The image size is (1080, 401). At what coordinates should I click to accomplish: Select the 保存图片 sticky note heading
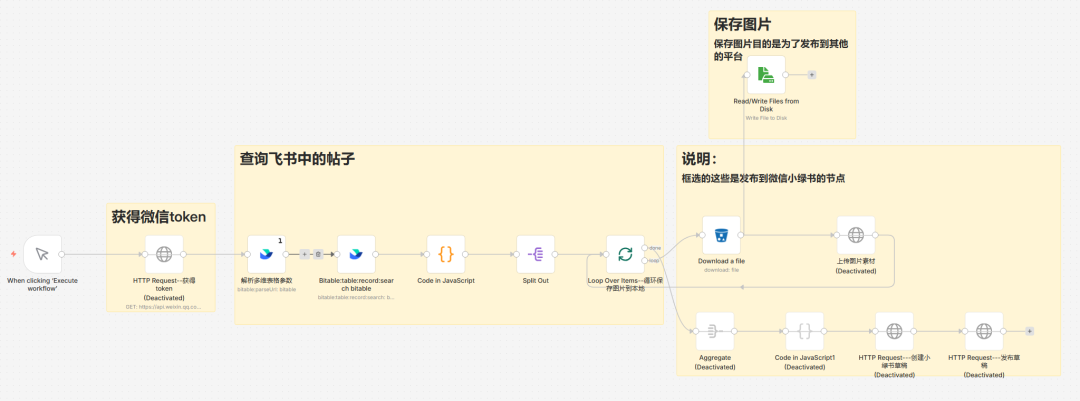(742, 23)
